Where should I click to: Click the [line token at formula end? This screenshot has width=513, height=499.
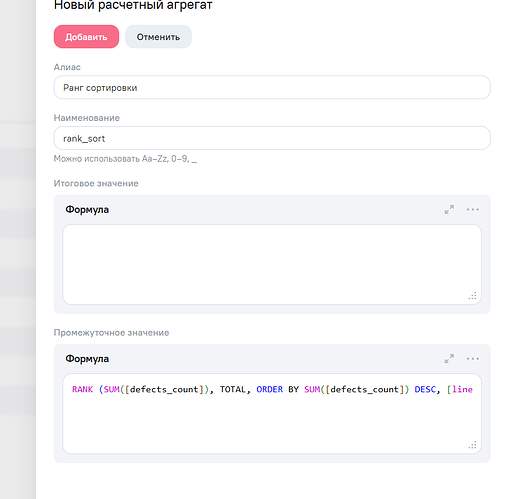point(460,389)
